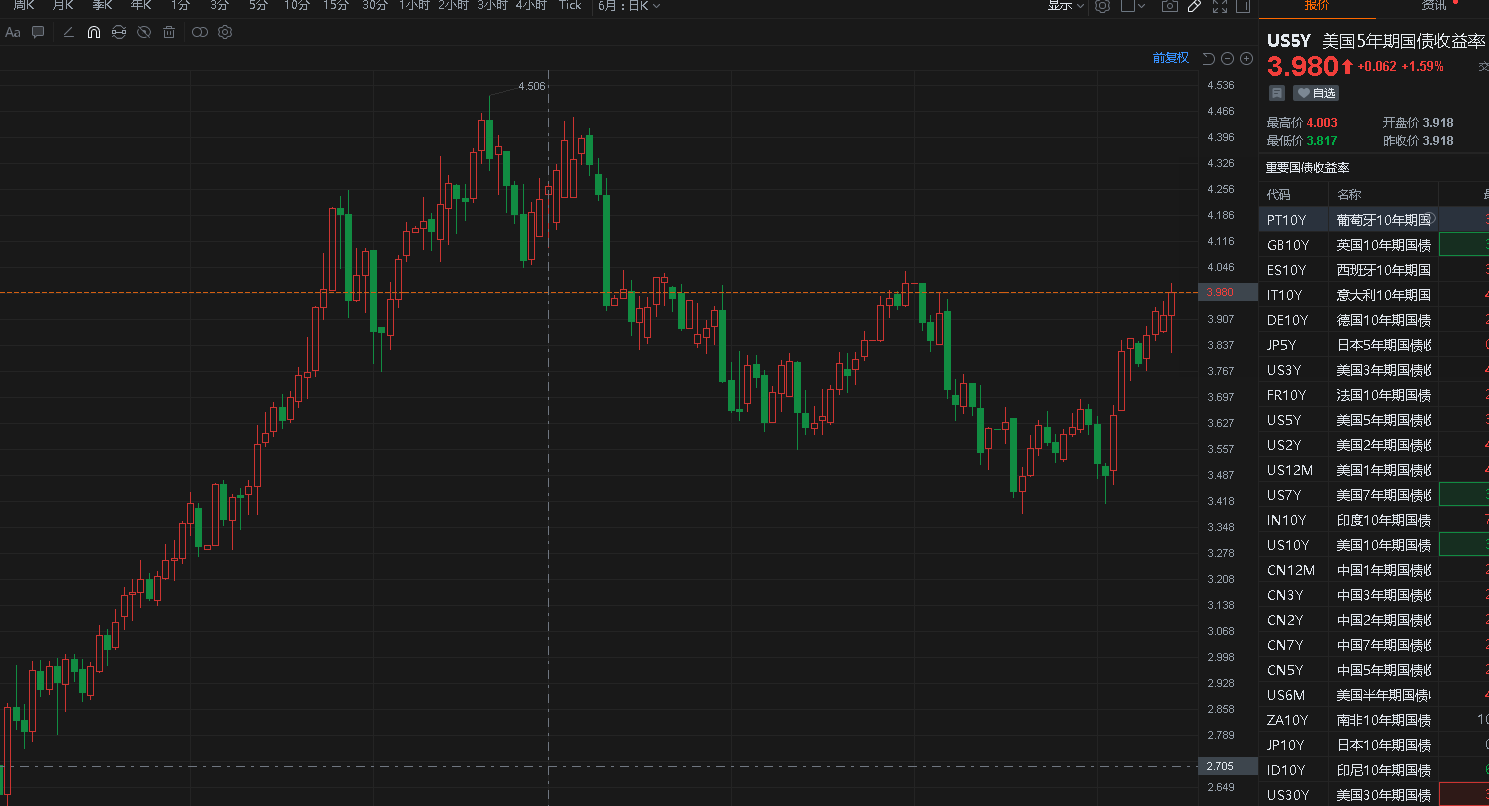1489x806 pixels.
Task: Switch to the 年K yearly chart
Action: [141, 6]
